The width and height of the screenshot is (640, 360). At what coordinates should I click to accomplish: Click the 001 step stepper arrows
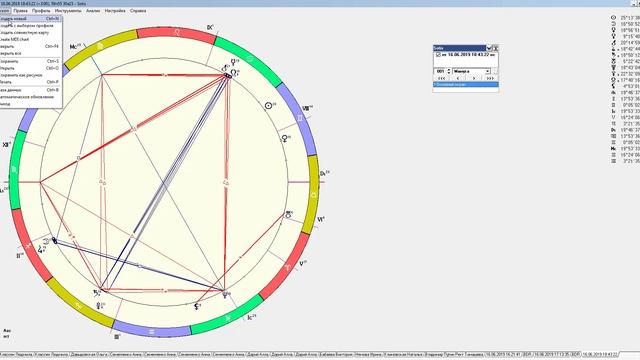[449, 71]
